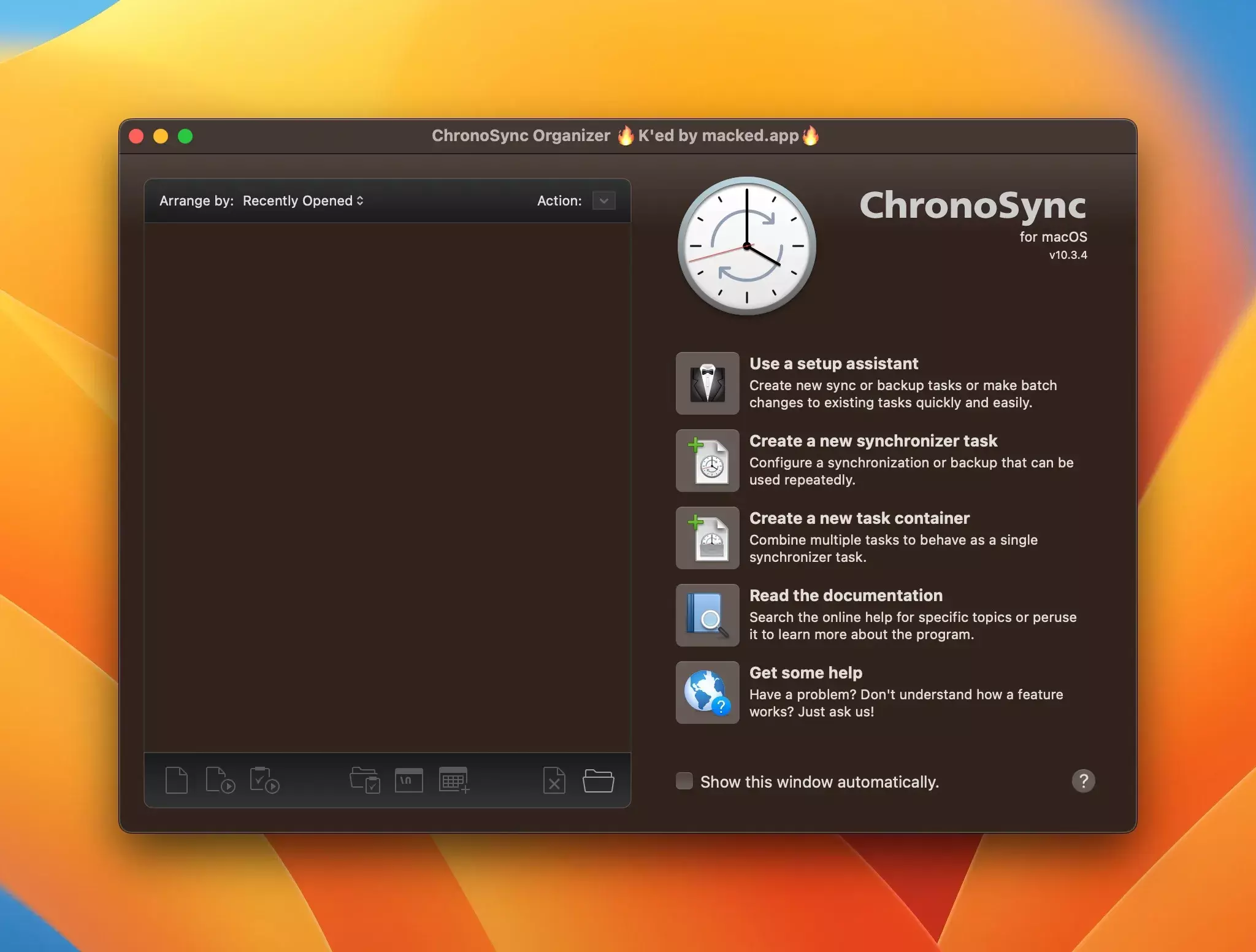
Task: Click 'Read the documentation' heading
Action: 846,595
